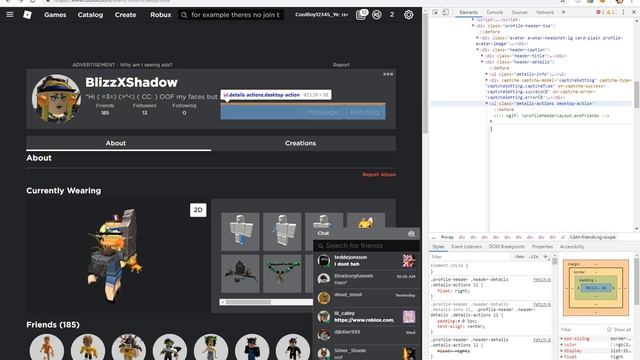Switch to Creations profile tab
This screenshot has width=640, height=360.
click(x=300, y=143)
